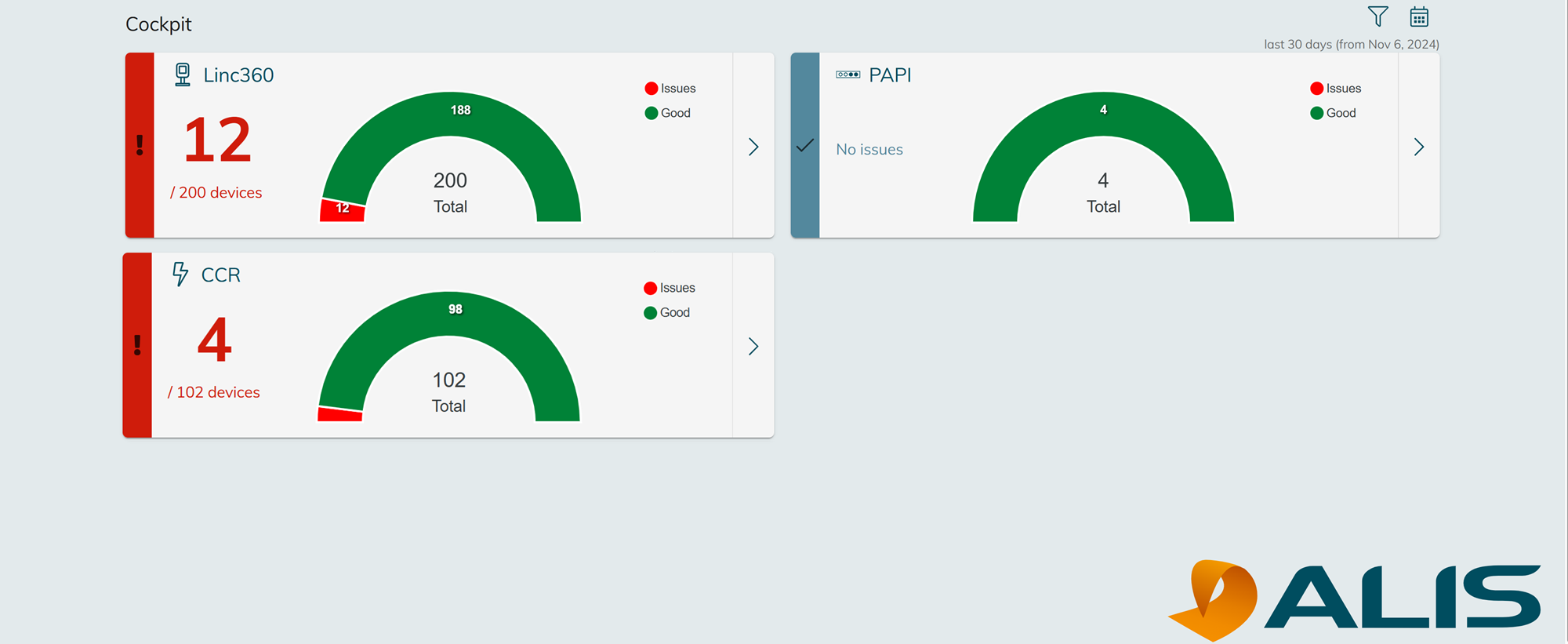This screenshot has height=644, width=1568.
Task: Click the CCR red exclamation alert icon
Action: (x=137, y=345)
